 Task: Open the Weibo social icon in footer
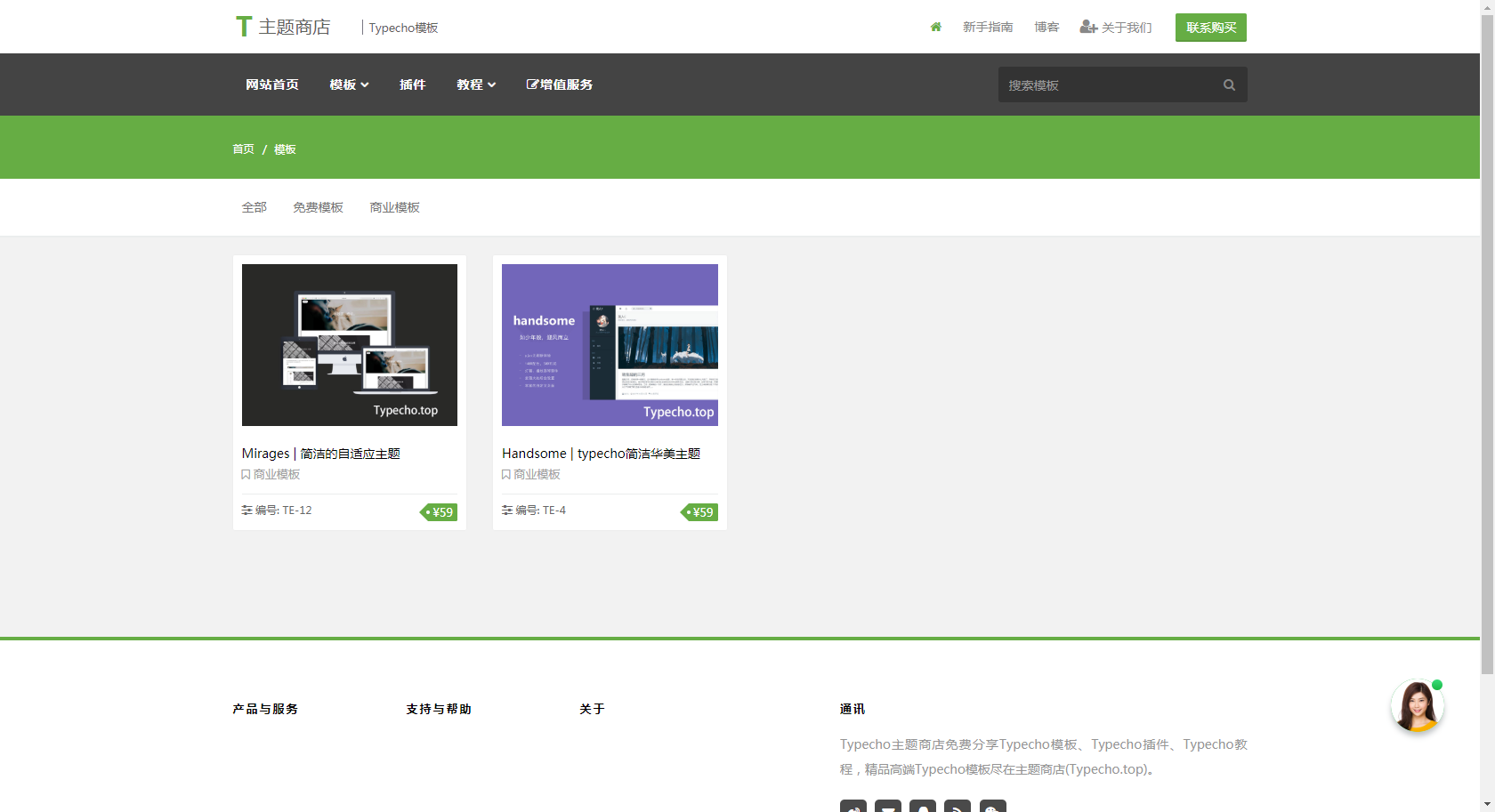point(853,806)
